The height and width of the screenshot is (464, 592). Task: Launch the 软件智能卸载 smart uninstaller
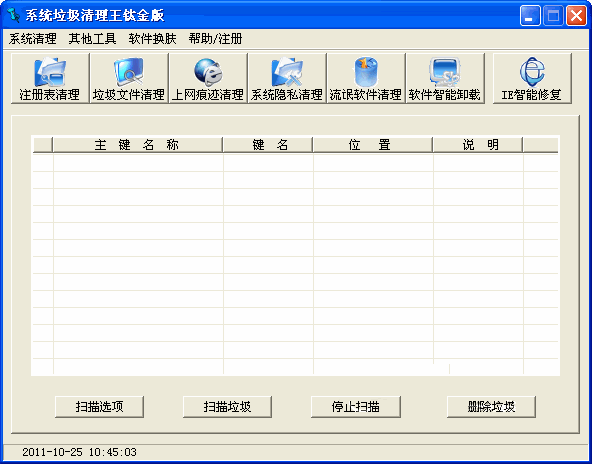tap(445, 78)
